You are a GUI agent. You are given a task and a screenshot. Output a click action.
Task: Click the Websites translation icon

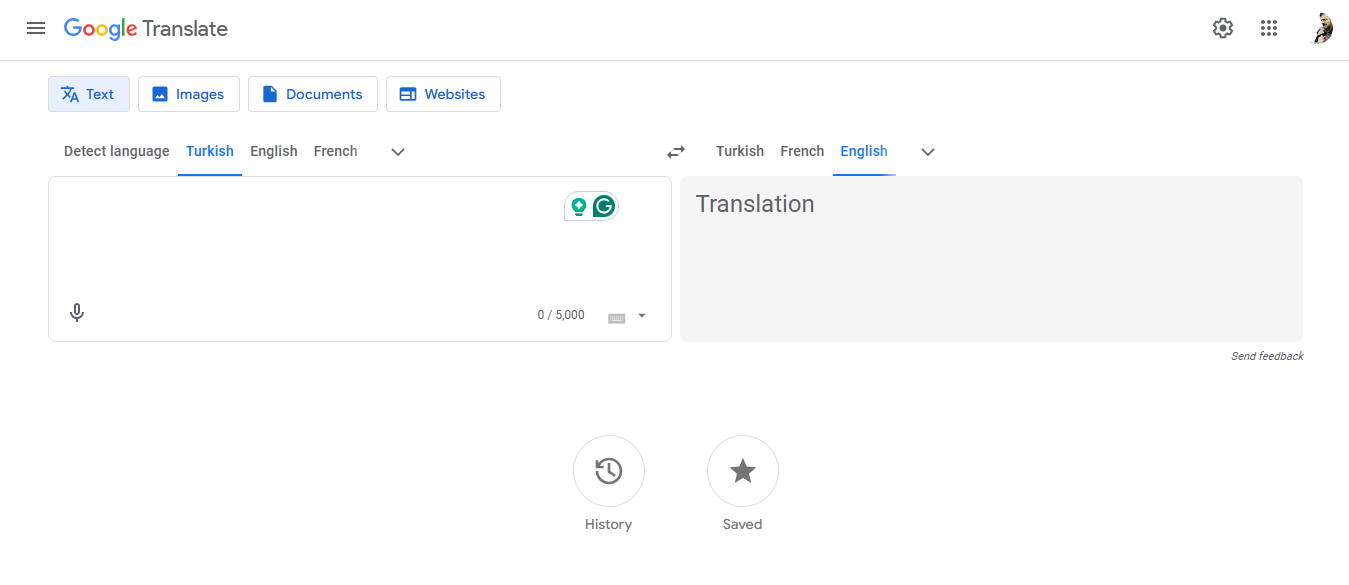coord(407,93)
